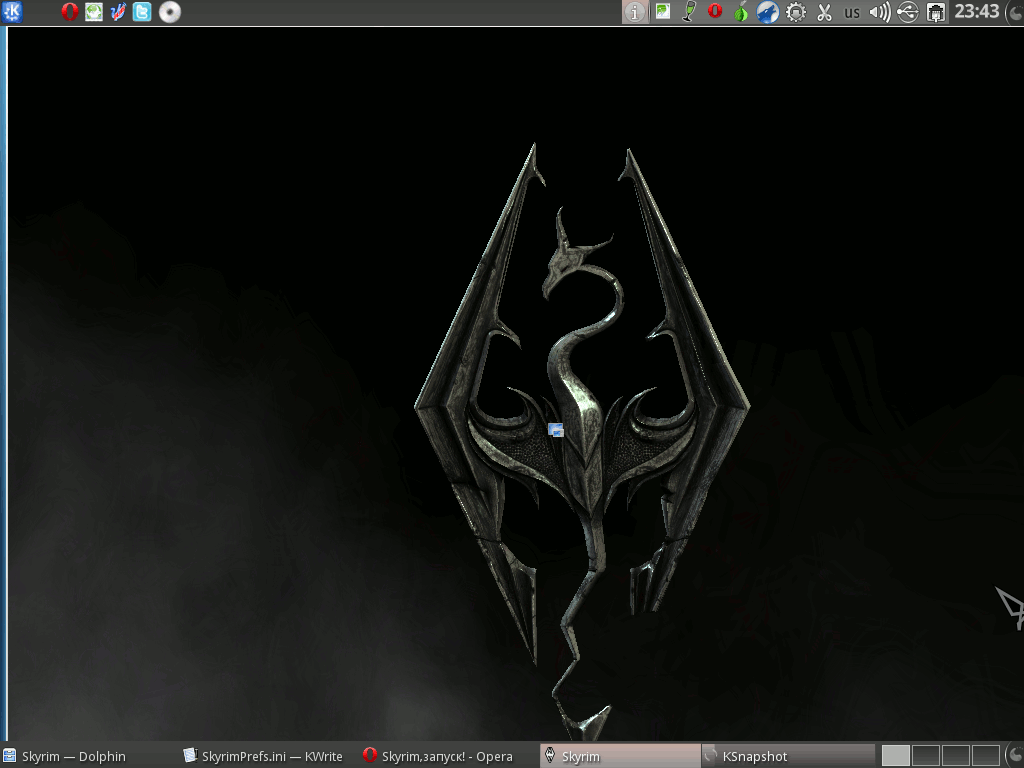Switch to third virtual desktop in pager
This screenshot has height=768, width=1024.
click(x=955, y=756)
